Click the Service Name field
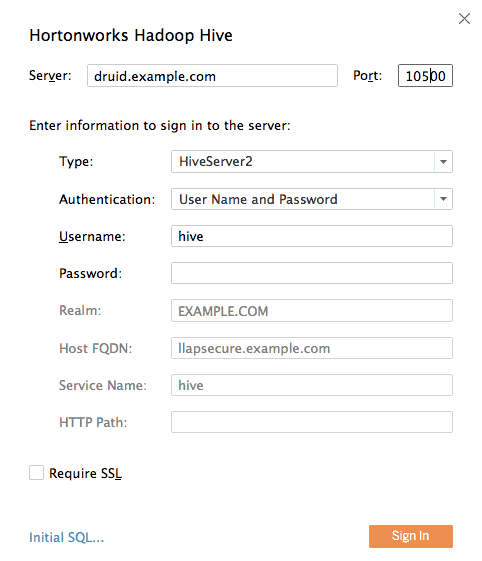 point(312,385)
